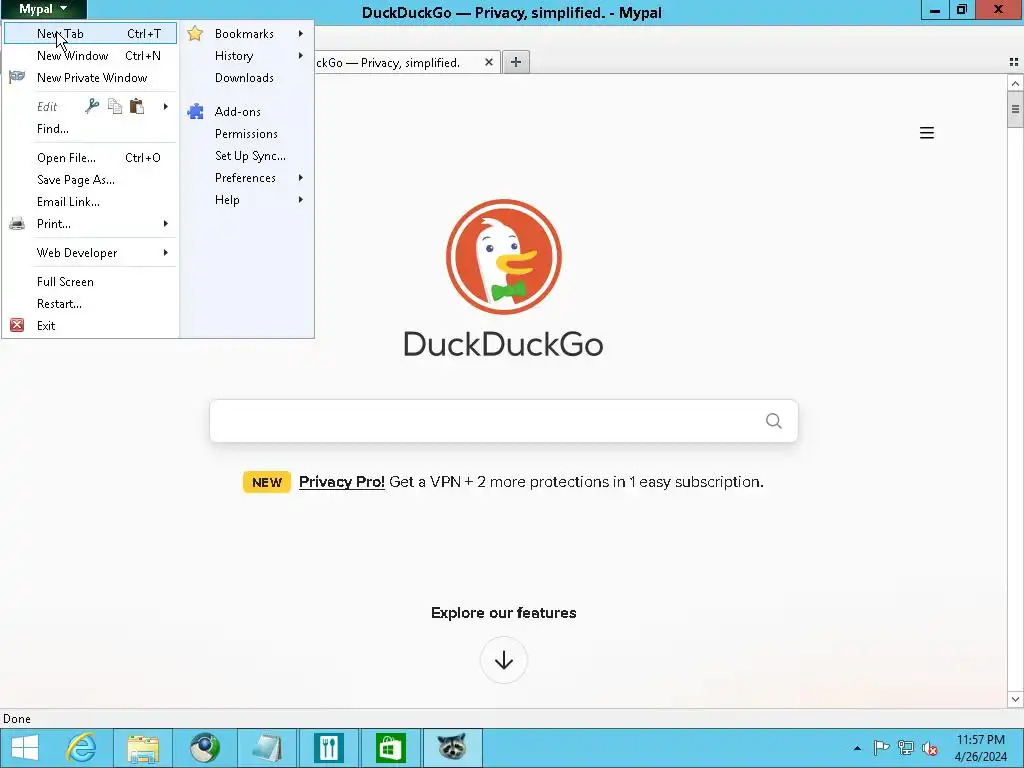Click the network tray icon
Image resolution: width=1024 pixels, height=768 pixels.
(906, 748)
